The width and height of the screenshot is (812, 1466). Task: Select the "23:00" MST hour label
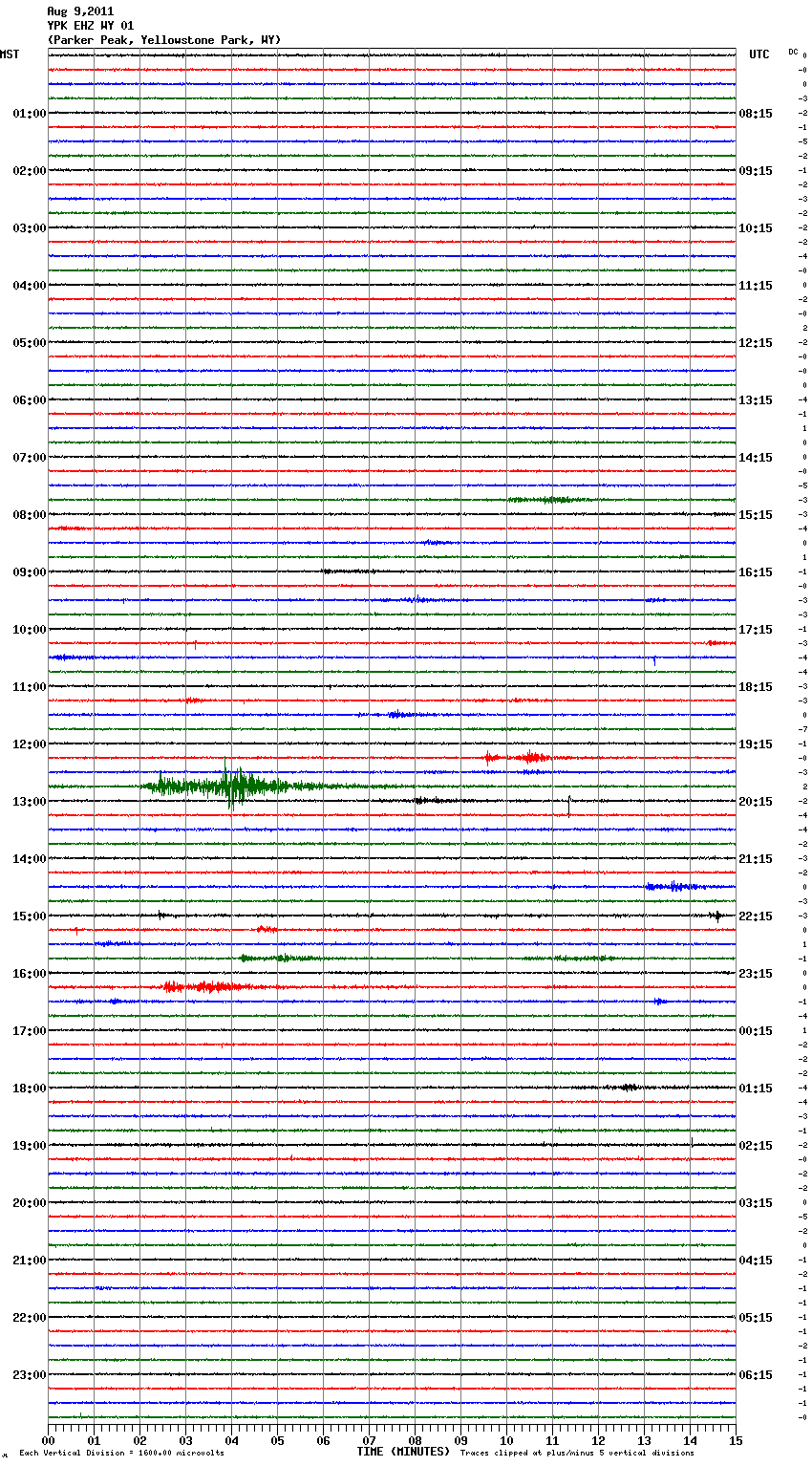30,1375
